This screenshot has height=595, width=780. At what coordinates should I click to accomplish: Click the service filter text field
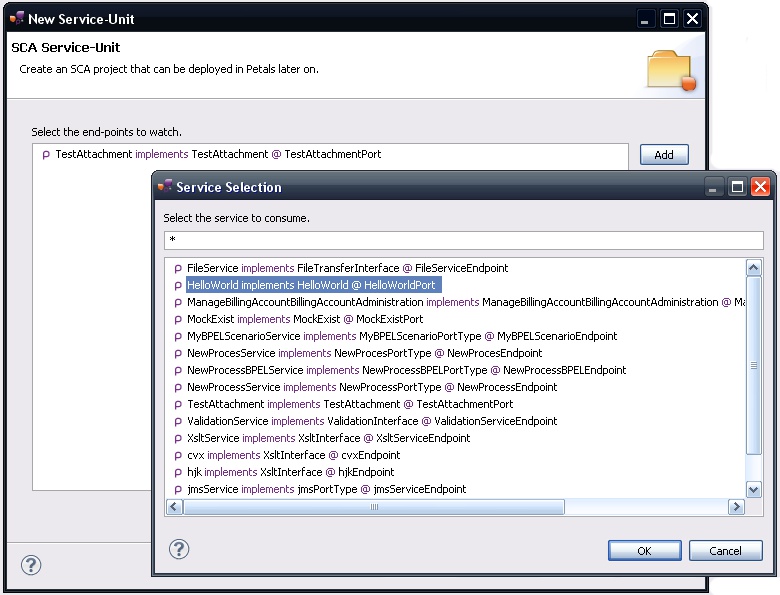point(463,240)
